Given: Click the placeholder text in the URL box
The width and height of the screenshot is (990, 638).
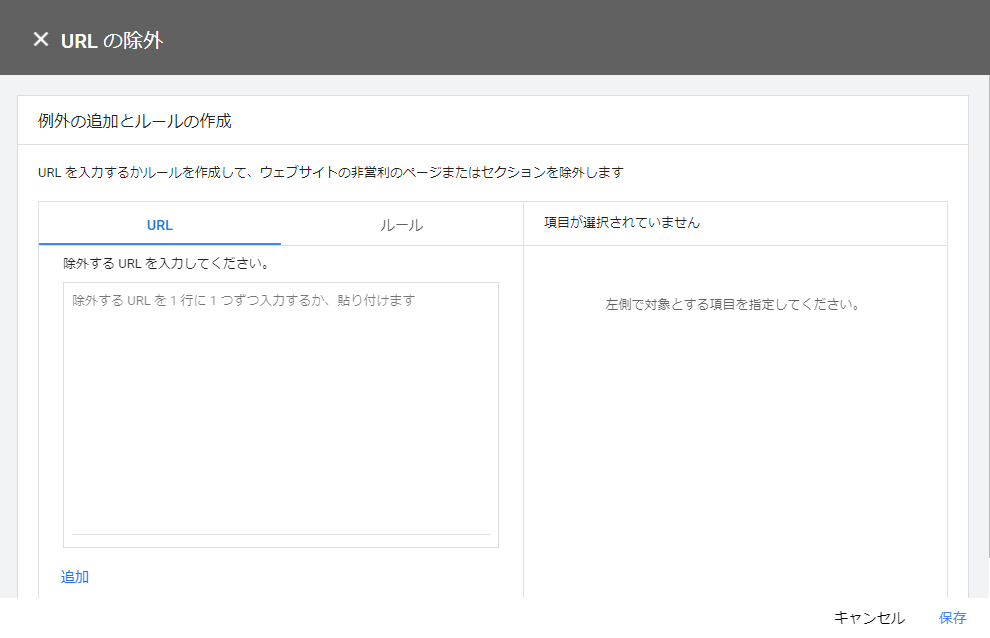Looking at the screenshot, I should (x=243, y=300).
